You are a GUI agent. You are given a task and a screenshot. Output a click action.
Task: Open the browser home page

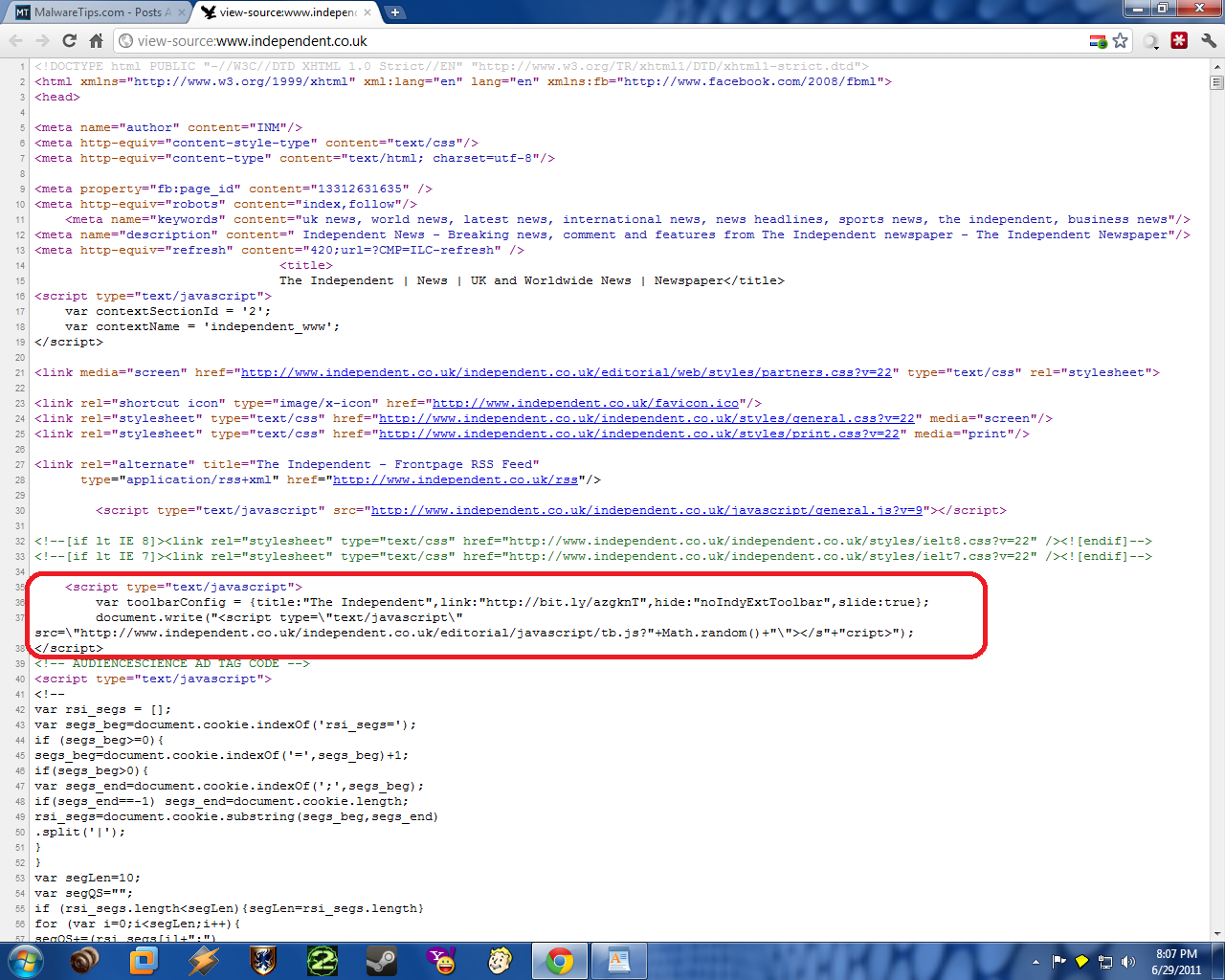(96, 41)
